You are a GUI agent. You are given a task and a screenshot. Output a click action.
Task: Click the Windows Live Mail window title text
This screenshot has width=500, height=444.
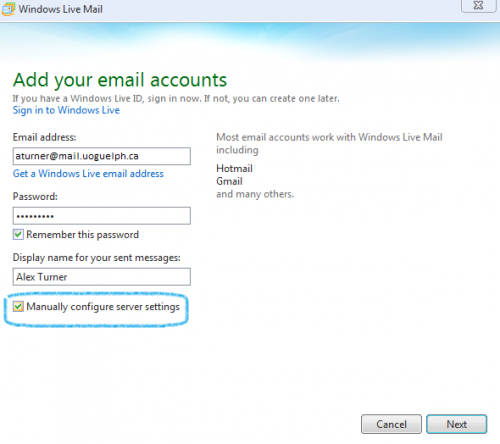pyautogui.click(x=61, y=9)
